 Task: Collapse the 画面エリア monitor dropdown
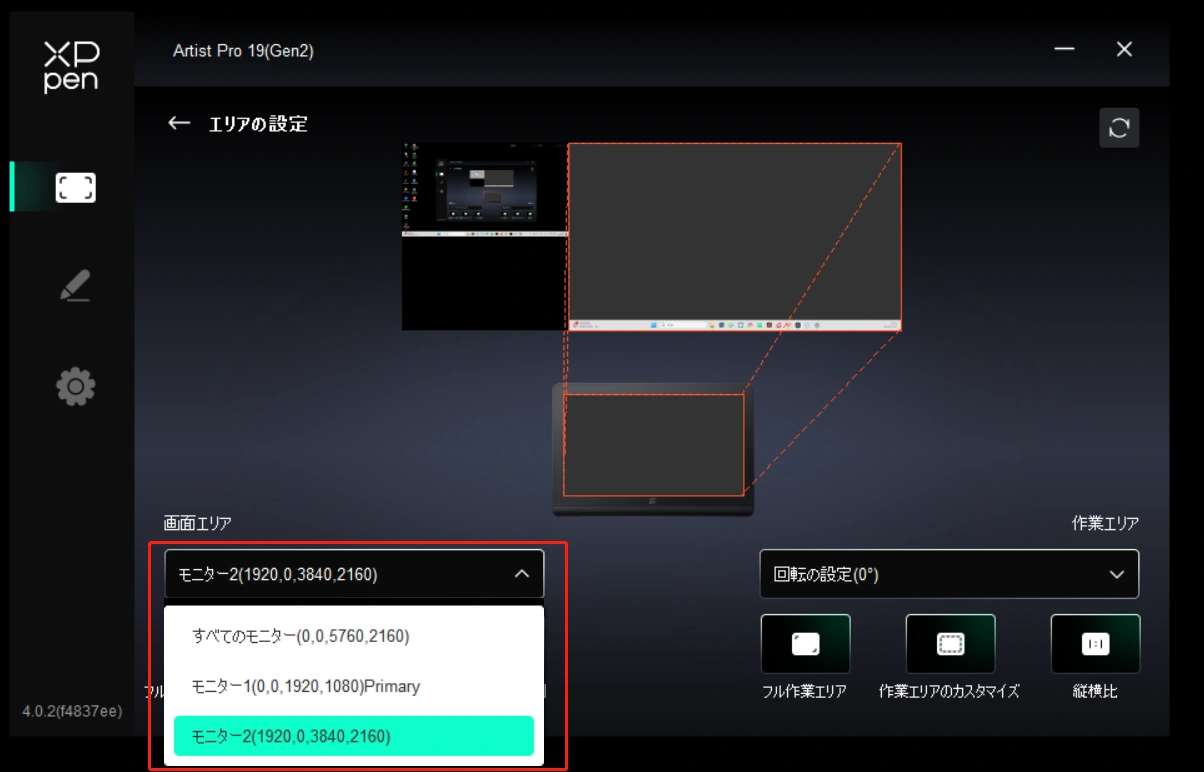[x=521, y=574]
